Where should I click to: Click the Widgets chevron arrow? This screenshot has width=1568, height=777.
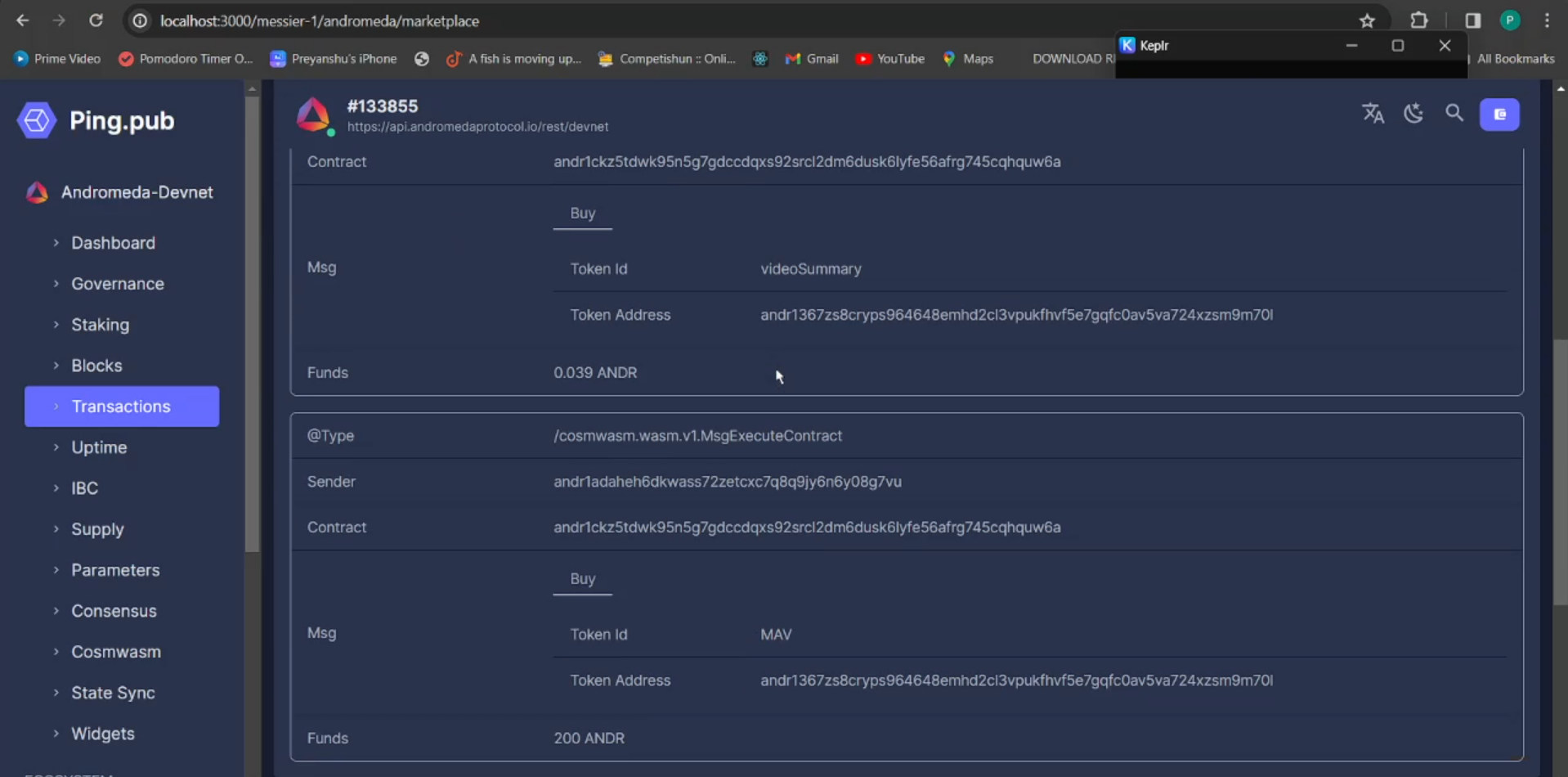pyautogui.click(x=56, y=733)
